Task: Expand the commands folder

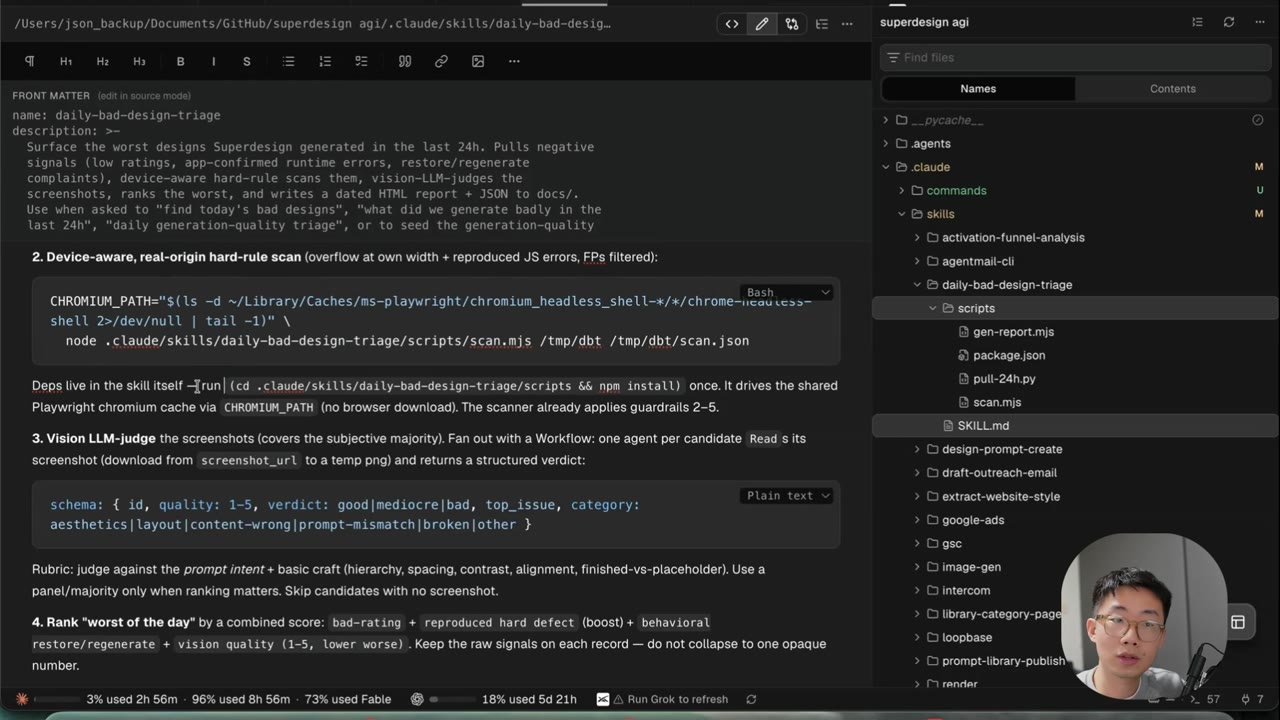Action: pos(901,190)
